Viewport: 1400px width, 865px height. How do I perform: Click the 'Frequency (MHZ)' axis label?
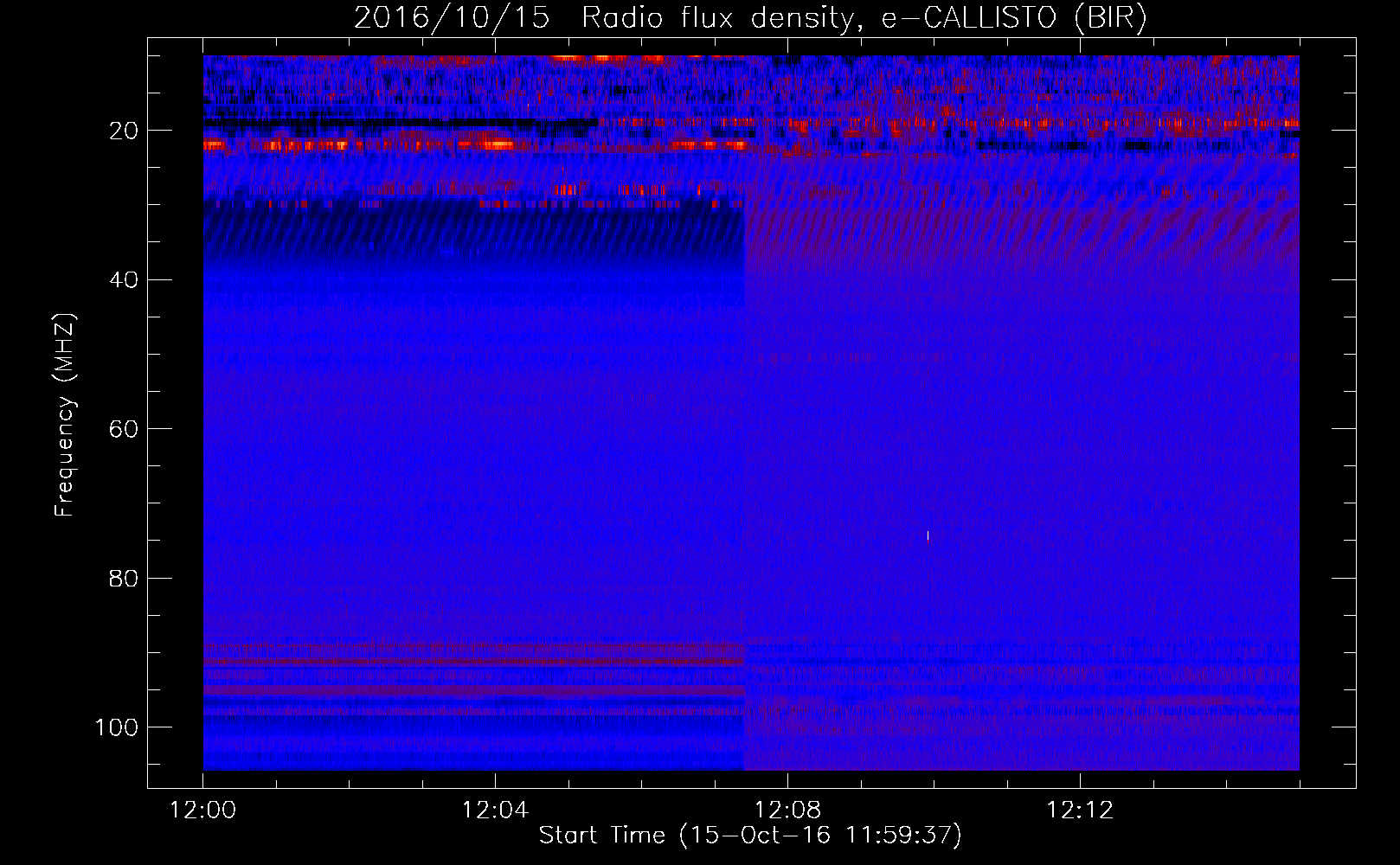click(65, 414)
